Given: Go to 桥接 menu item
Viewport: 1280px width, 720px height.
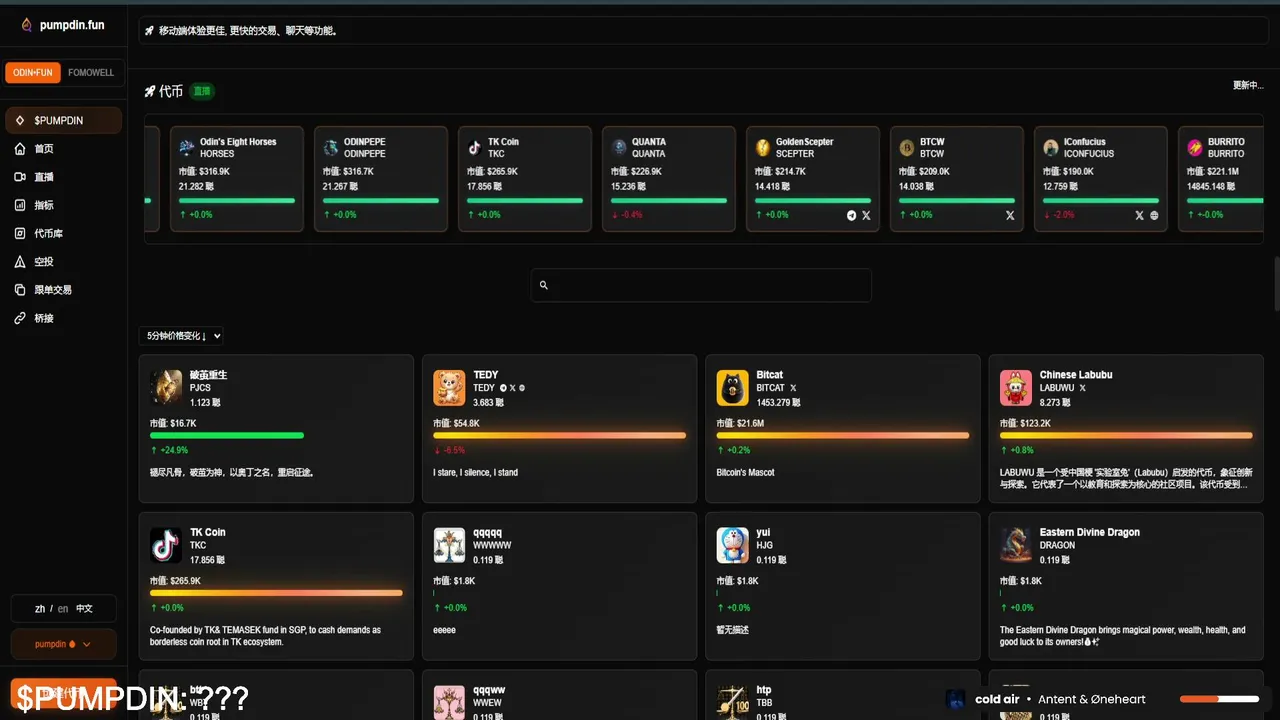Looking at the screenshot, I should point(63,318).
